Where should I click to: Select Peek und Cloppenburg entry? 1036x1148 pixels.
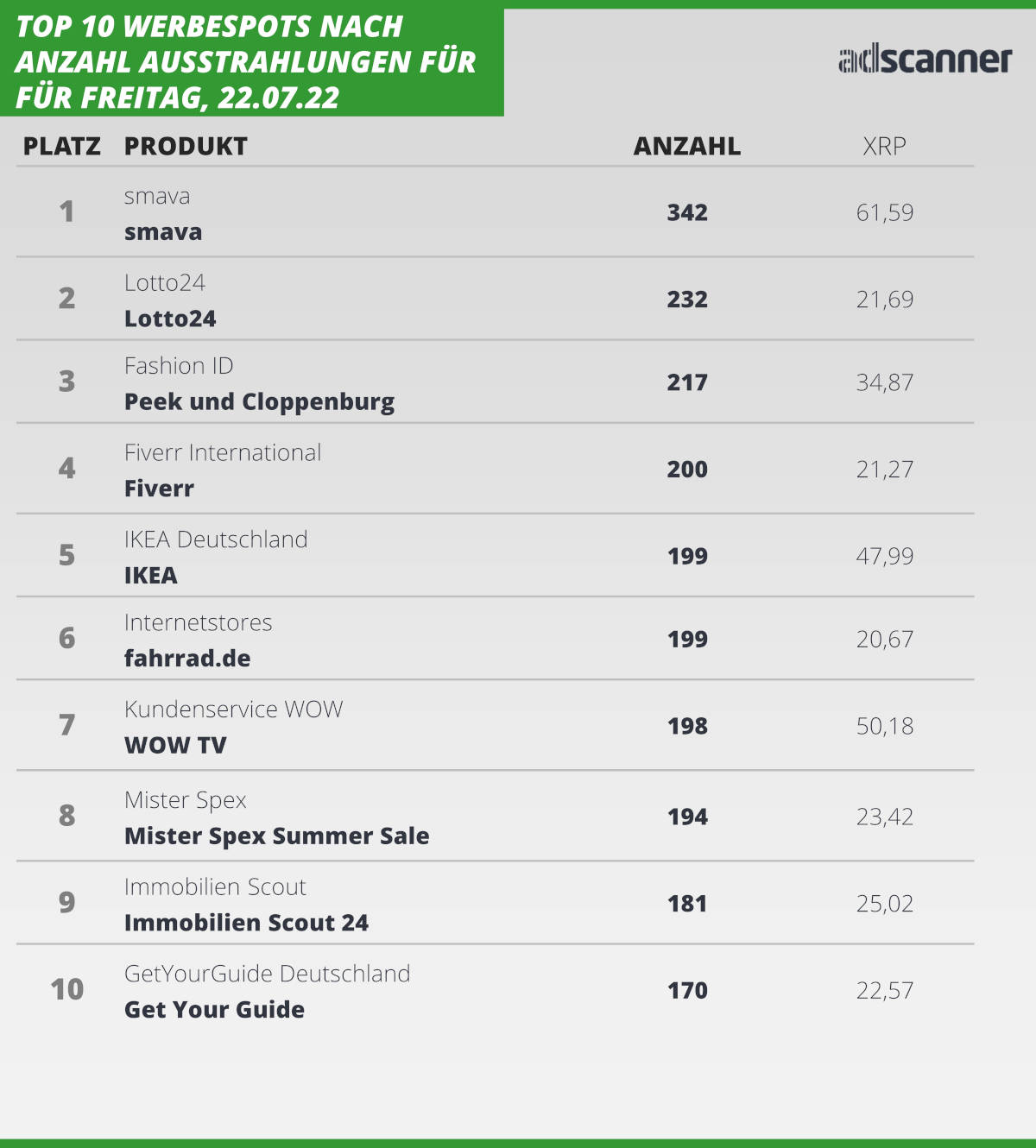(259, 402)
